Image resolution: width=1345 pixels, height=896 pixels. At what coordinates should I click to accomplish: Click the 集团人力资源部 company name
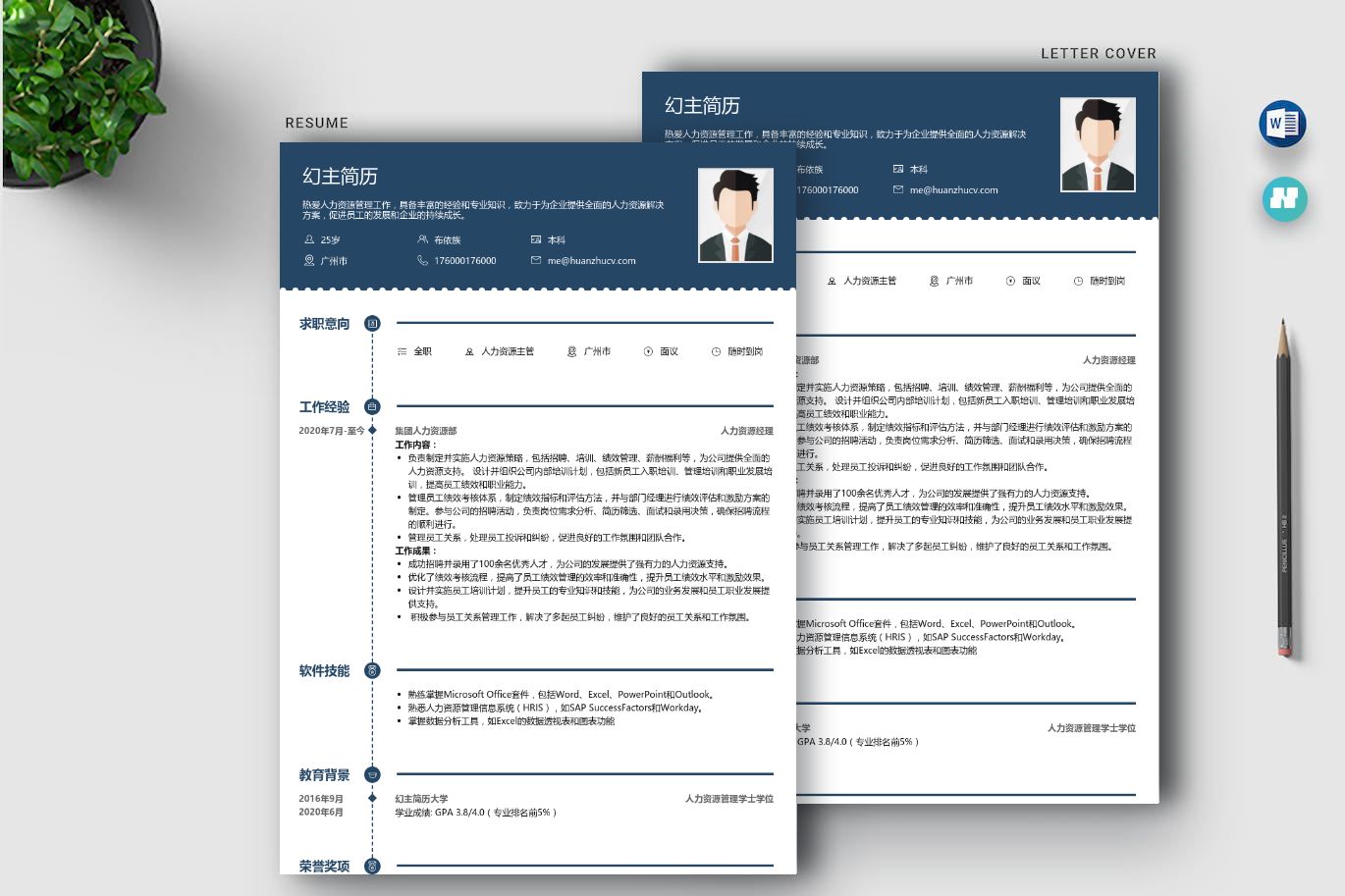tap(425, 431)
